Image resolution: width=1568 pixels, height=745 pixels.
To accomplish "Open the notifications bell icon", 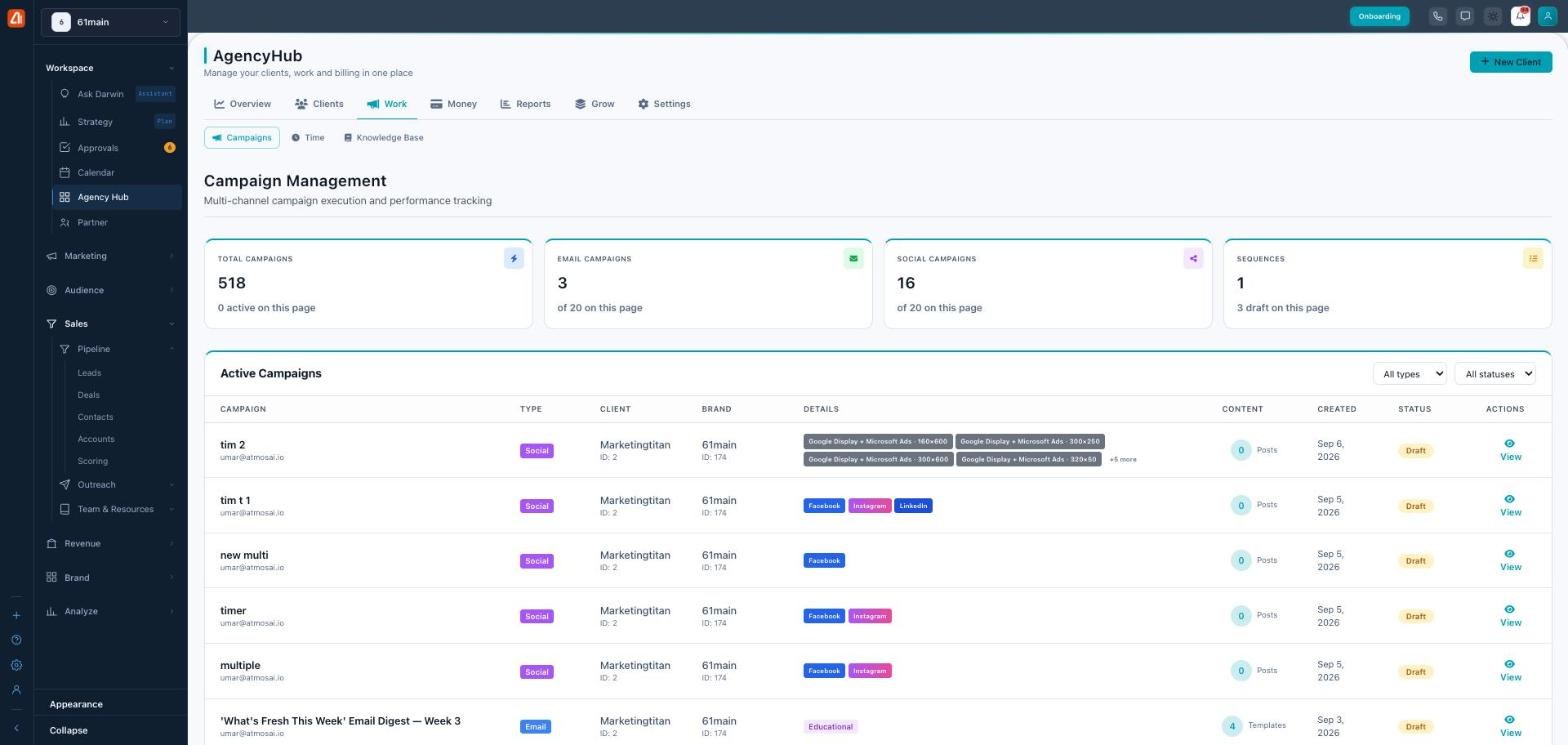I will [x=1520, y=16].
